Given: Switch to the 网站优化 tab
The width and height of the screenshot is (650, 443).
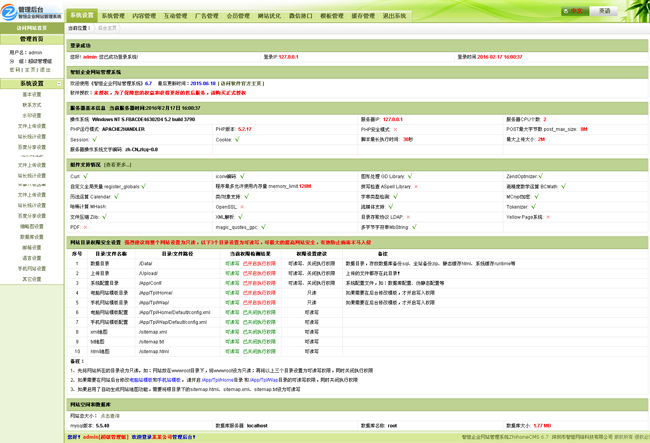Looking at the screenshot, I should click(269, 16).
